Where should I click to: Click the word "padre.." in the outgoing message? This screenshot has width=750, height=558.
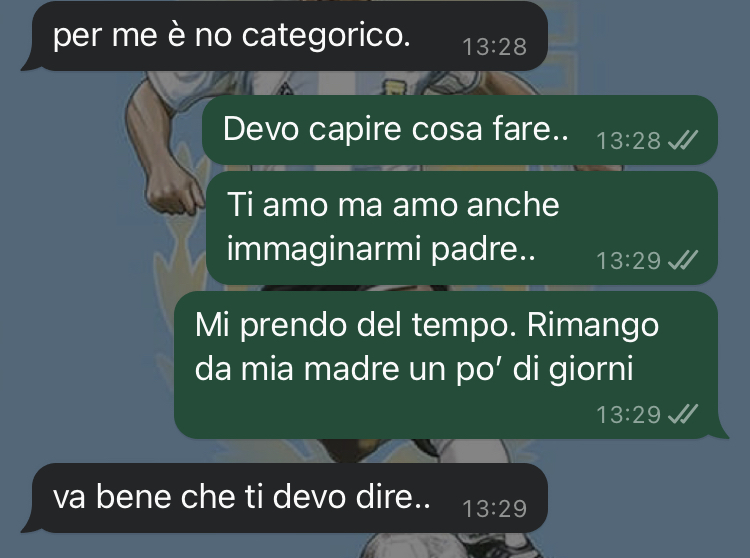(483, 250)
